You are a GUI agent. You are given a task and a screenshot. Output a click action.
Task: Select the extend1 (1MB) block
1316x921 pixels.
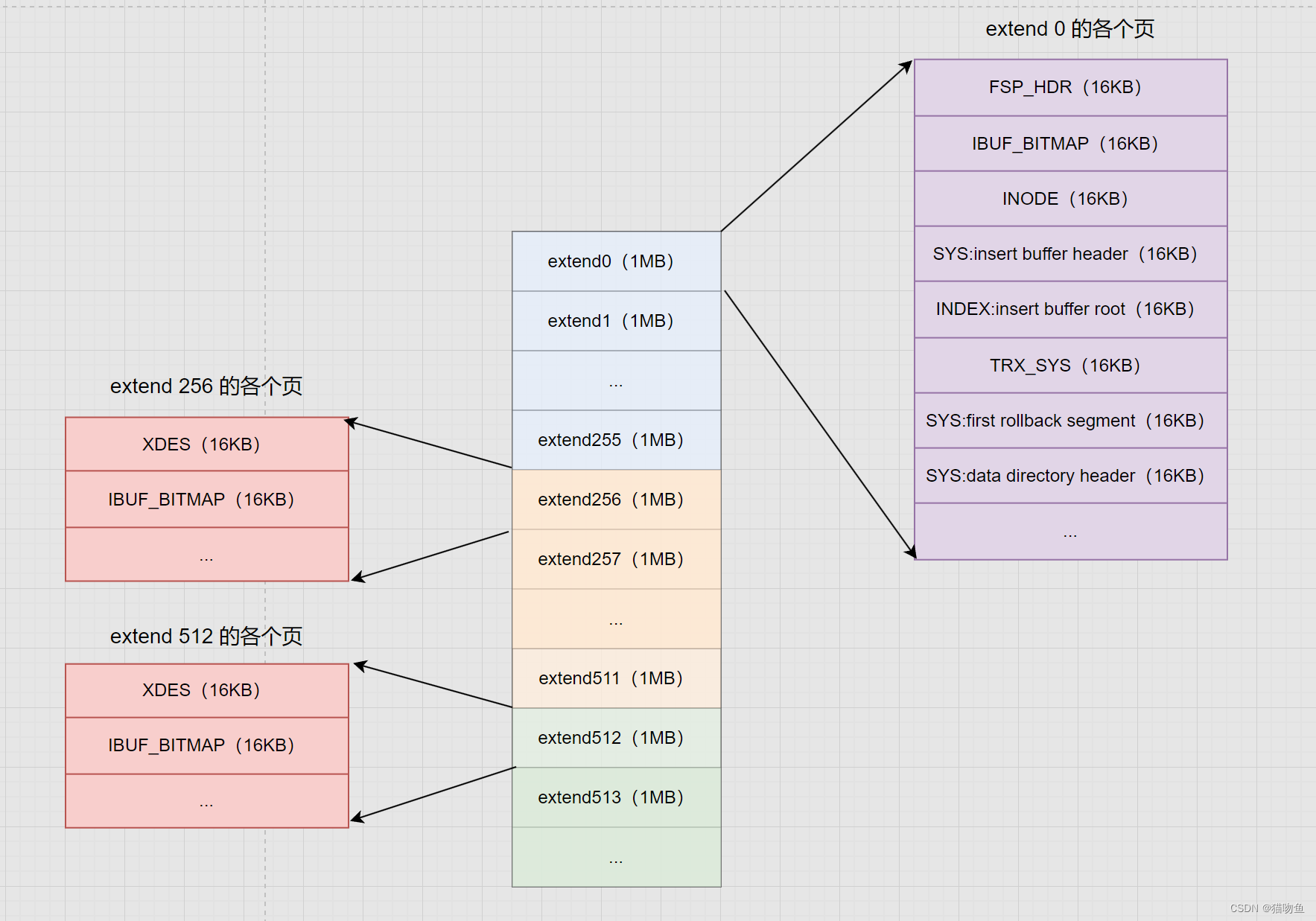pos(616,321)
